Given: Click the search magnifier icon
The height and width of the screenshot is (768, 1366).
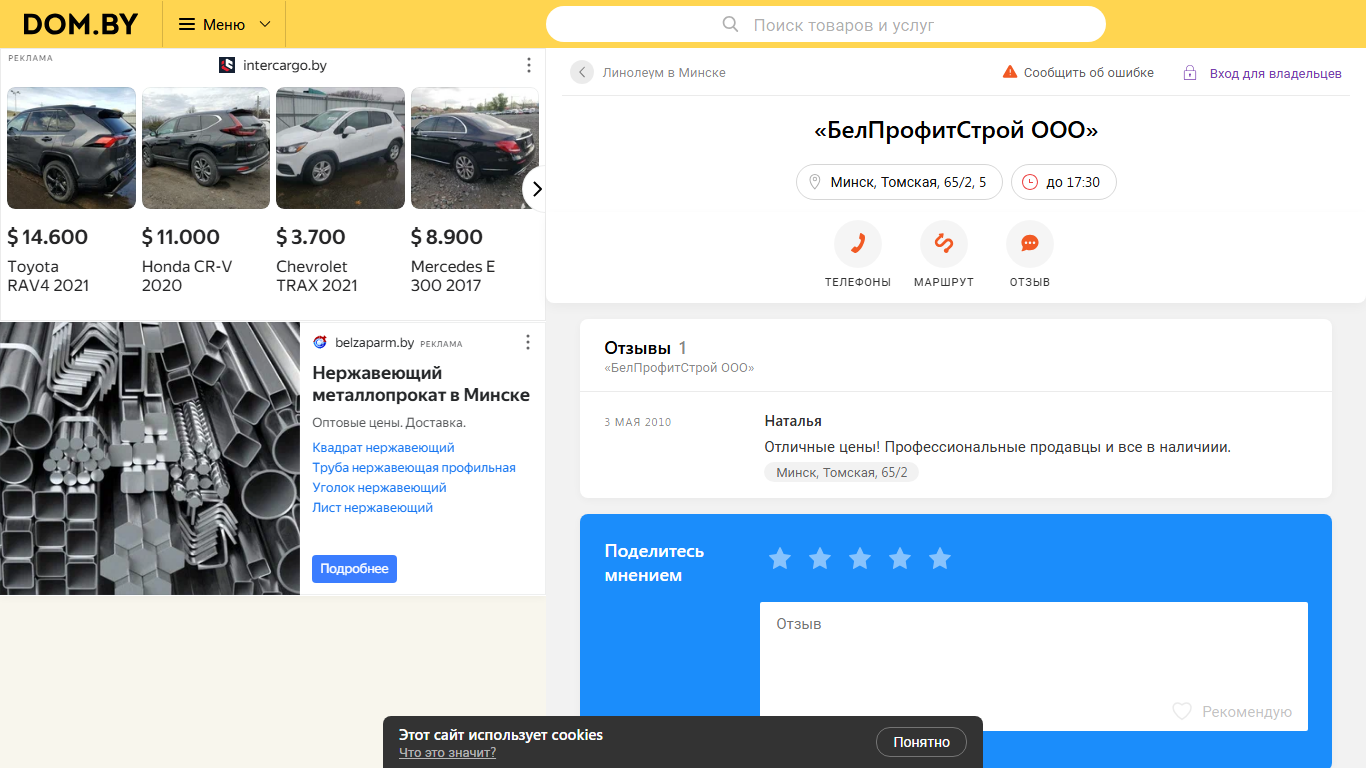Looking at the screenshot, I should pos(731,24).
